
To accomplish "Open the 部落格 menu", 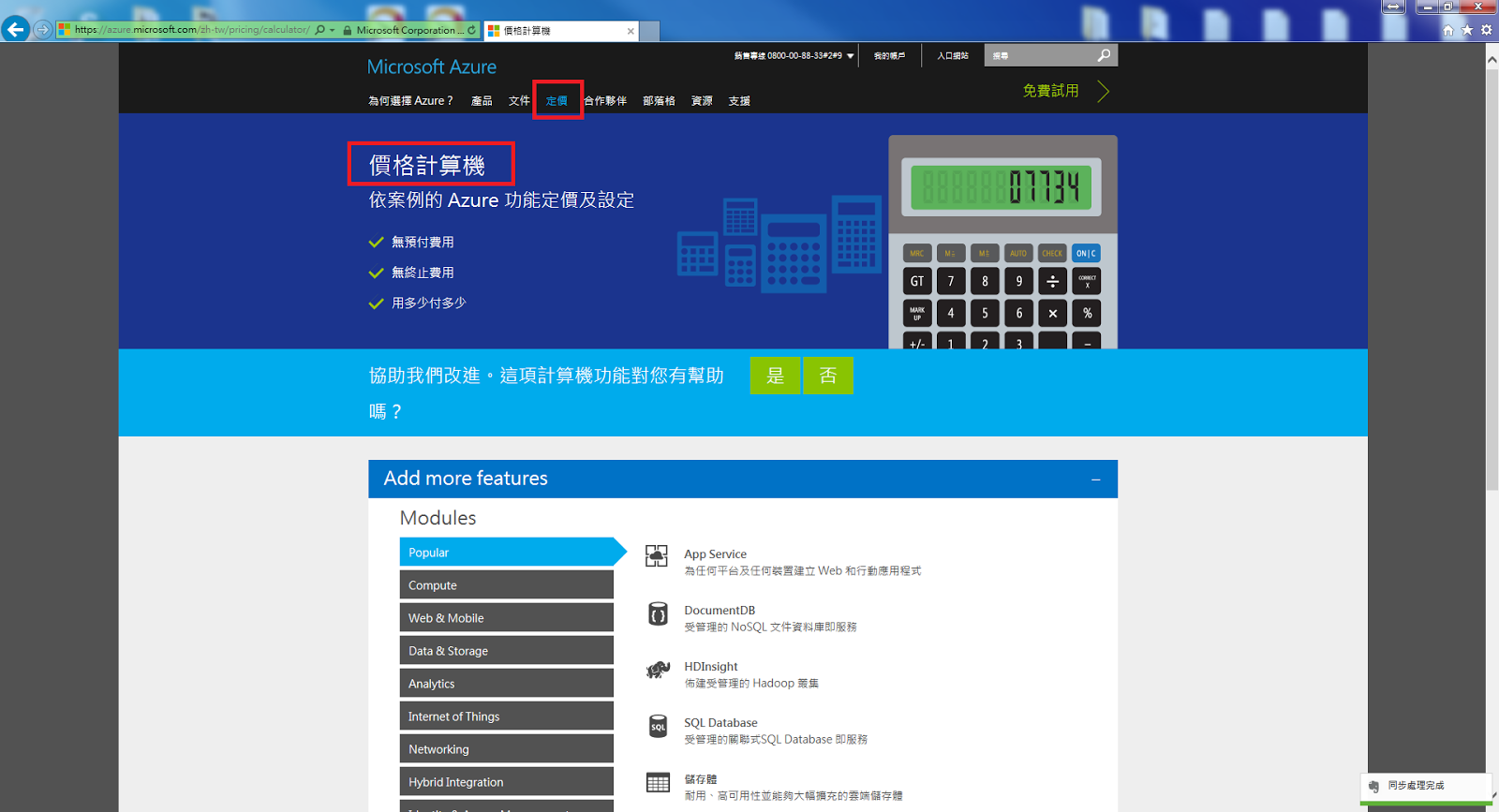I will [x=659, y=101].
